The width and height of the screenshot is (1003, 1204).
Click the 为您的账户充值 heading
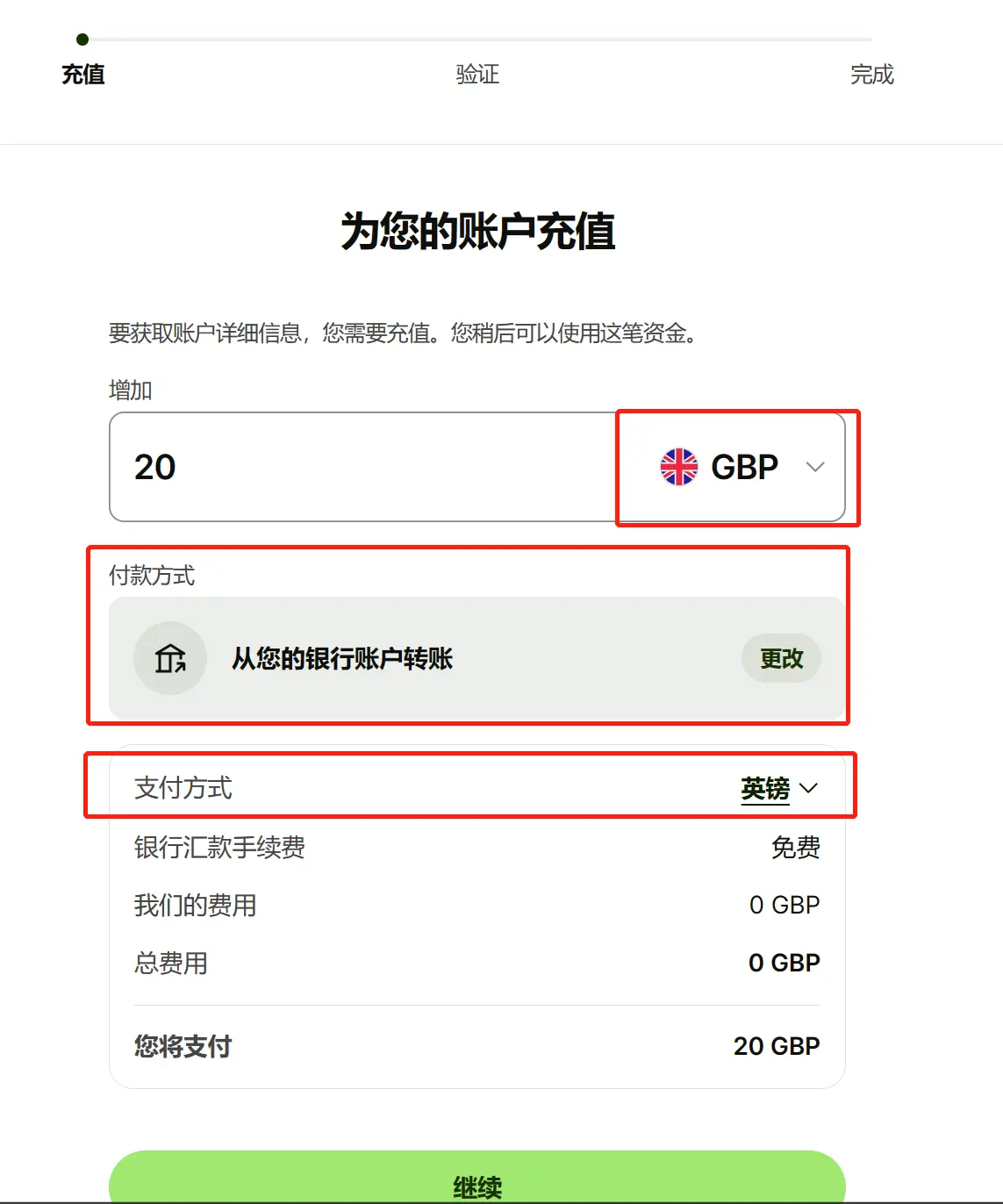(x=478, y=232)
